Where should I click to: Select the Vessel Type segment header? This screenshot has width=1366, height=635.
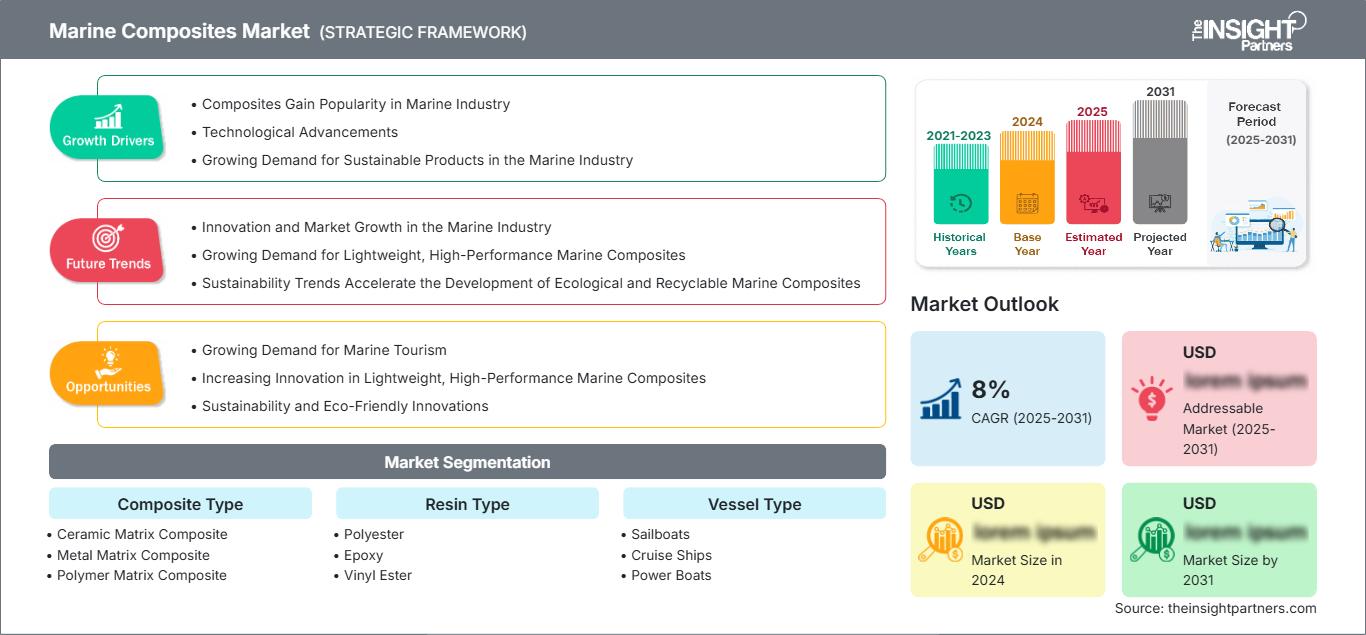[x=754, y=504]
